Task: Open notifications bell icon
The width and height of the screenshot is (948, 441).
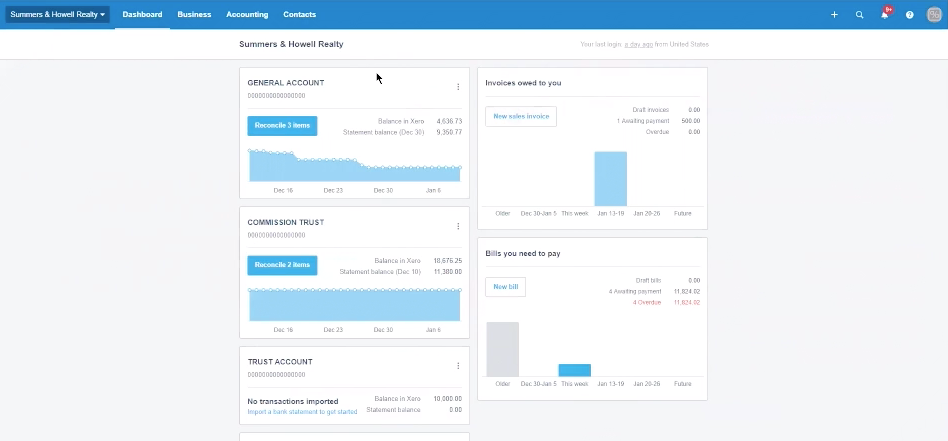Action: [885, 15]
